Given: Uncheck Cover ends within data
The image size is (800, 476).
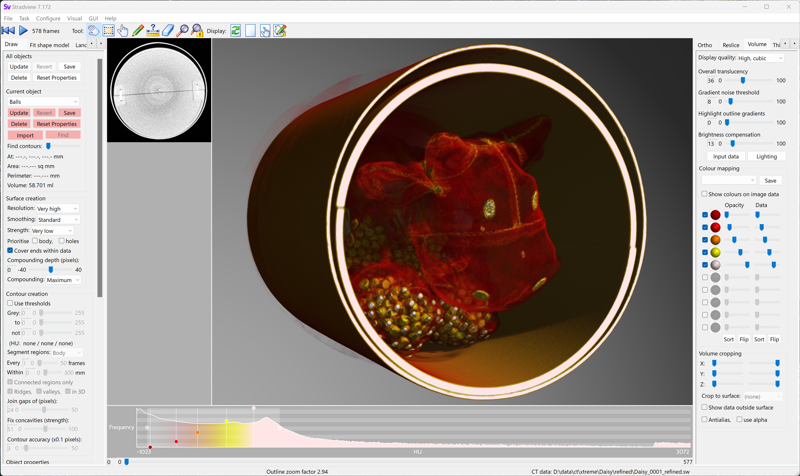Looking at the screenshot, I should tap(10, 250).
